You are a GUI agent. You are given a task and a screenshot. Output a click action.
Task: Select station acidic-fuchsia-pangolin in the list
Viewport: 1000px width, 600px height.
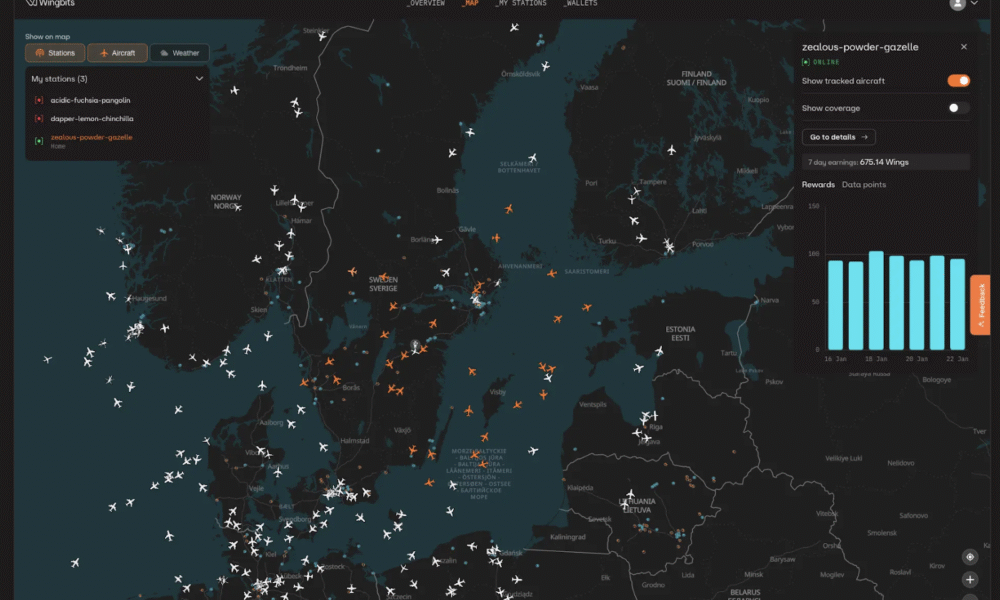click(x=91, y=100)
